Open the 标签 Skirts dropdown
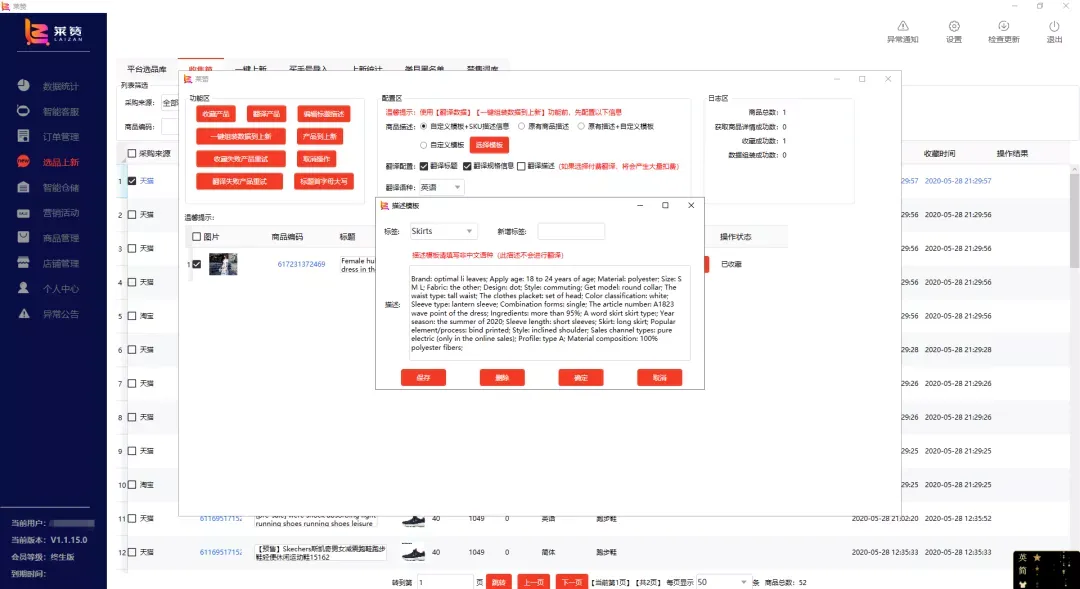 coord(442,231)
